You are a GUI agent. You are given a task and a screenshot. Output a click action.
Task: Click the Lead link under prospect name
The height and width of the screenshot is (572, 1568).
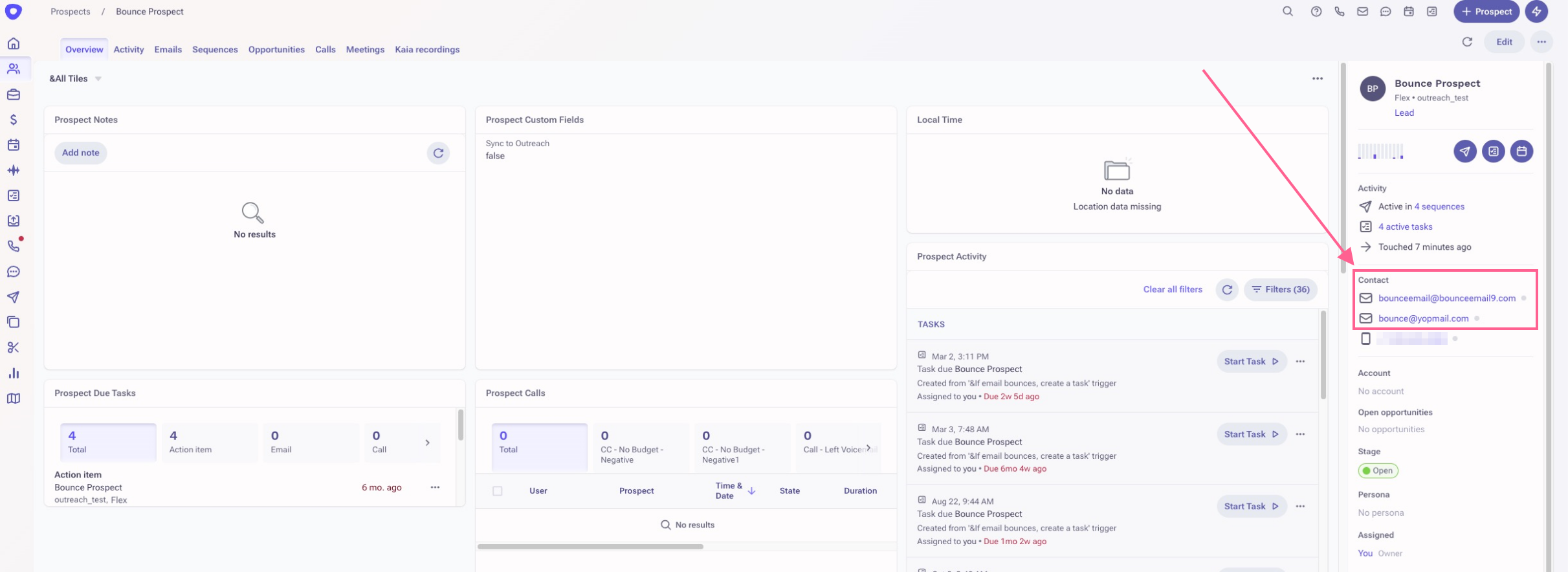click(x=1404, y=113)
